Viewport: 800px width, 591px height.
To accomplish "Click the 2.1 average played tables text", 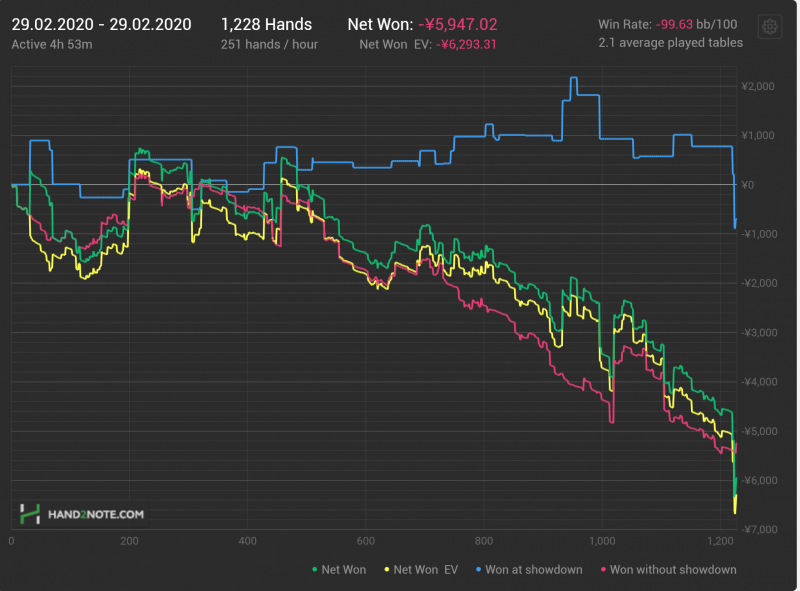I will coord(670,43).
